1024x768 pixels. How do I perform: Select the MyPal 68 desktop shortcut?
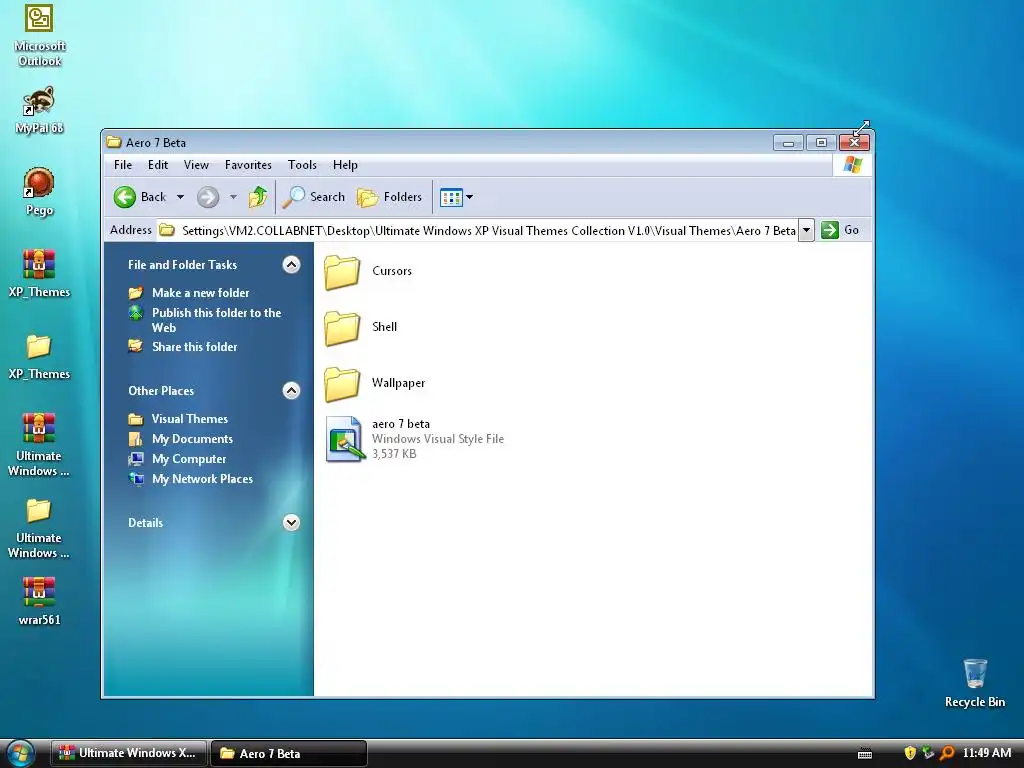39,110
